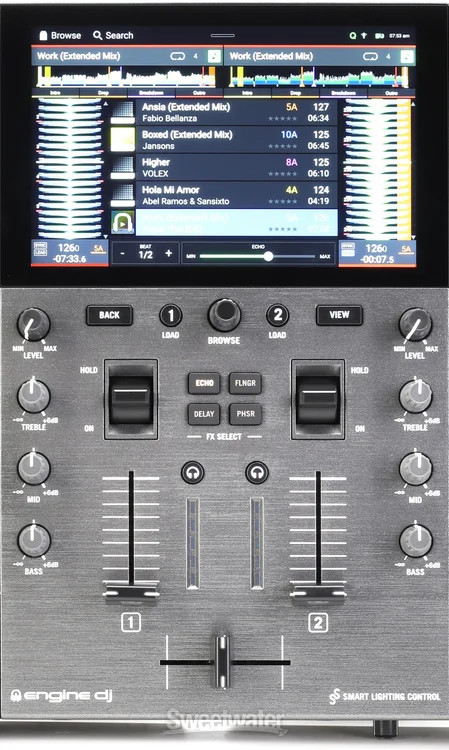Tap album art of Hola Mi Amor

click(122, 195)
